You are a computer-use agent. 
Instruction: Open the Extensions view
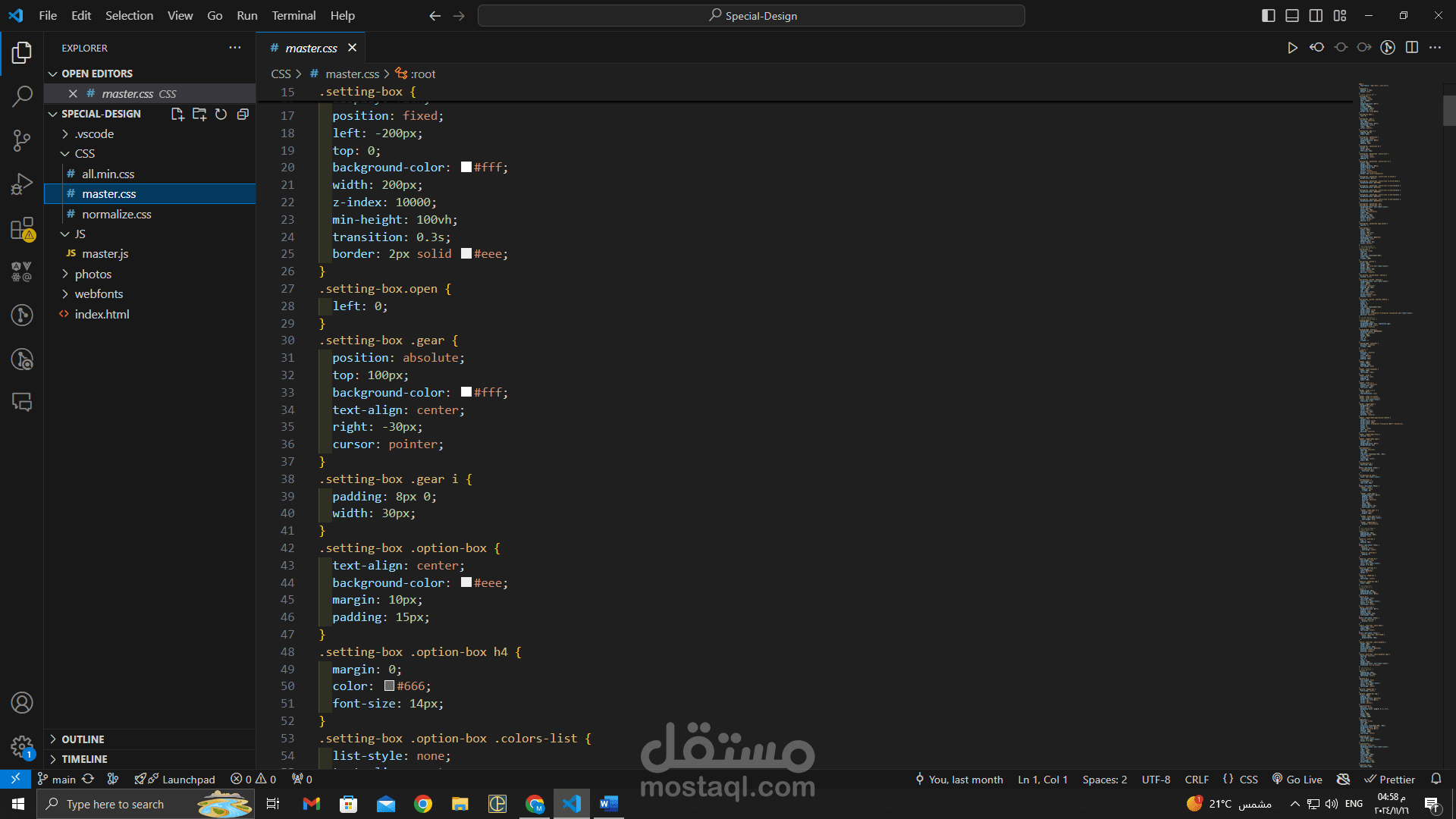pos(22,228)
